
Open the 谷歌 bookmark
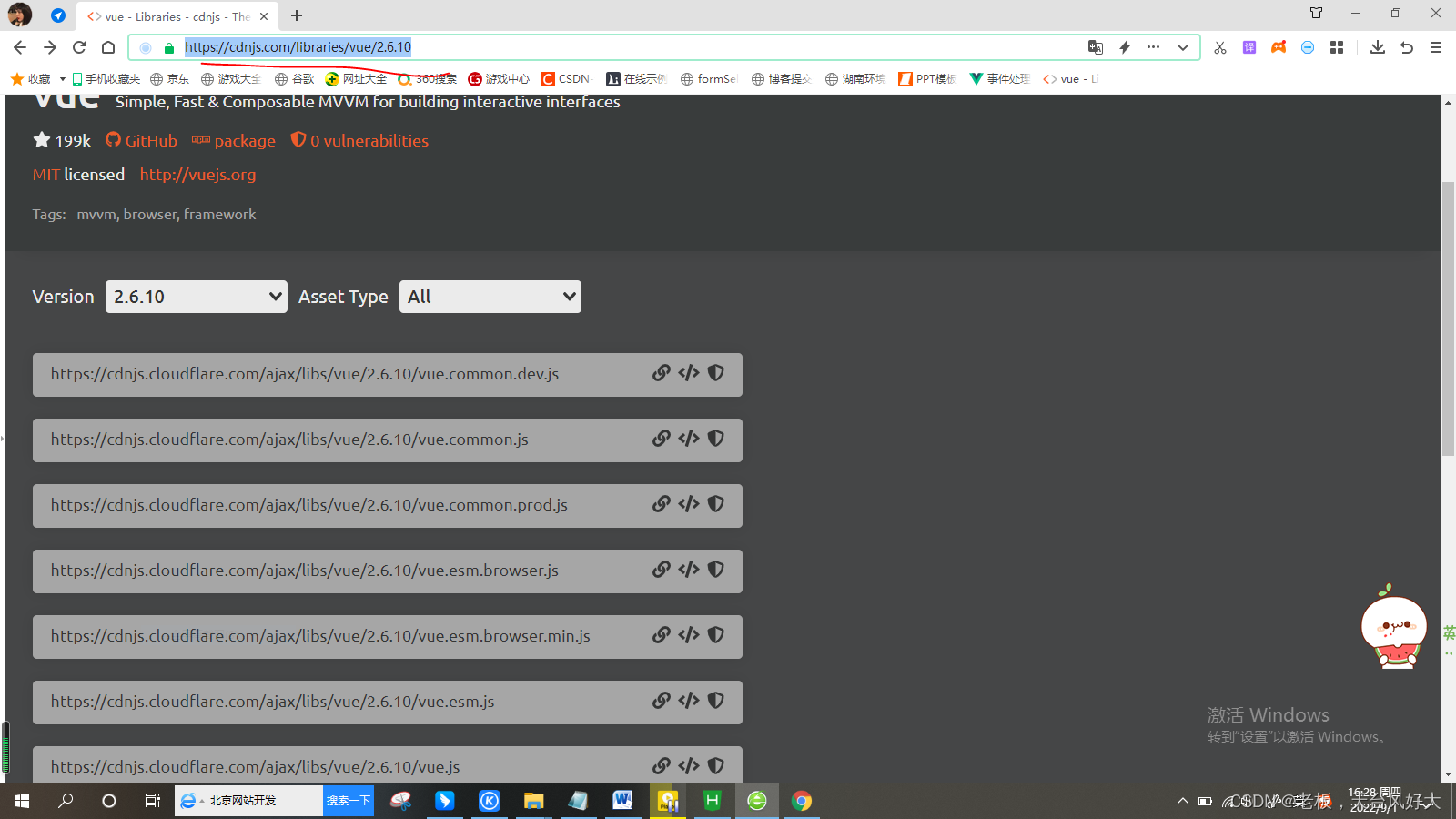295,79
